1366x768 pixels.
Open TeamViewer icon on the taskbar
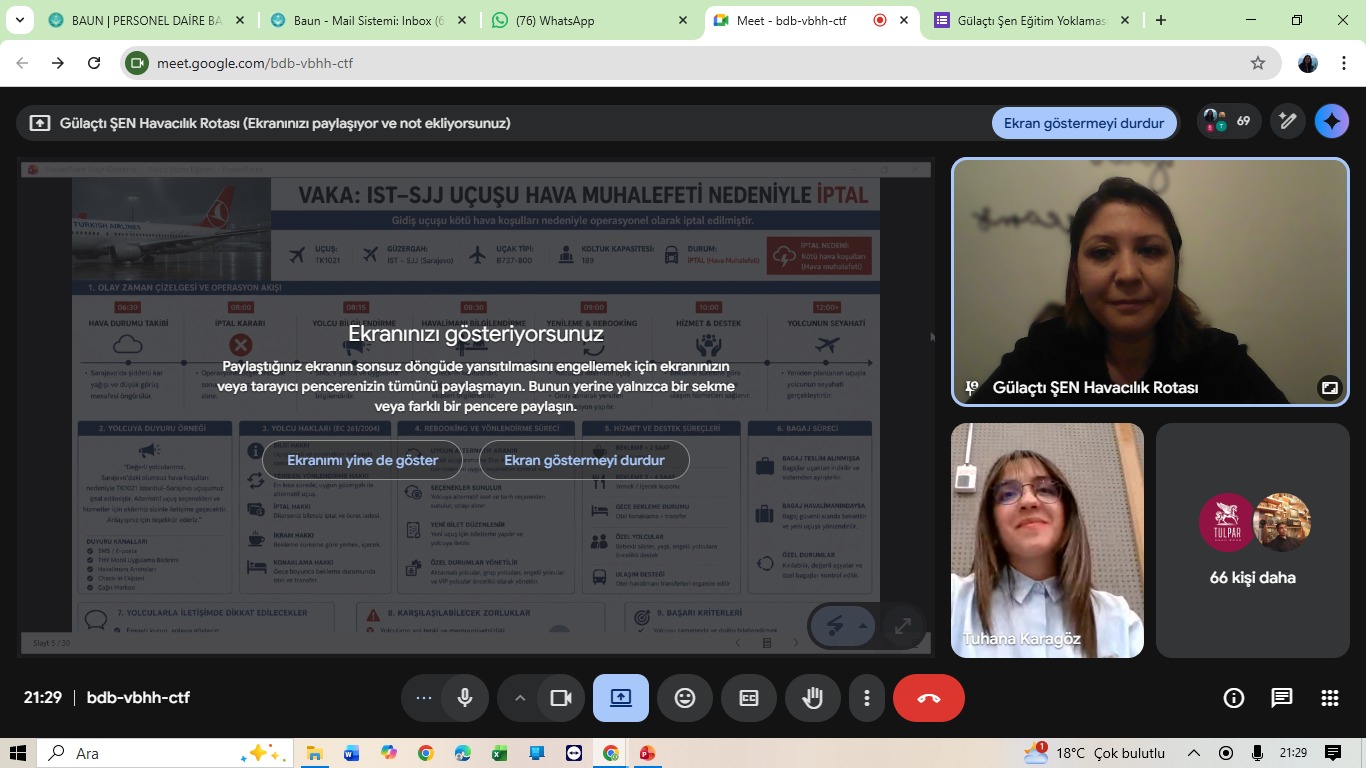[573, 753]
